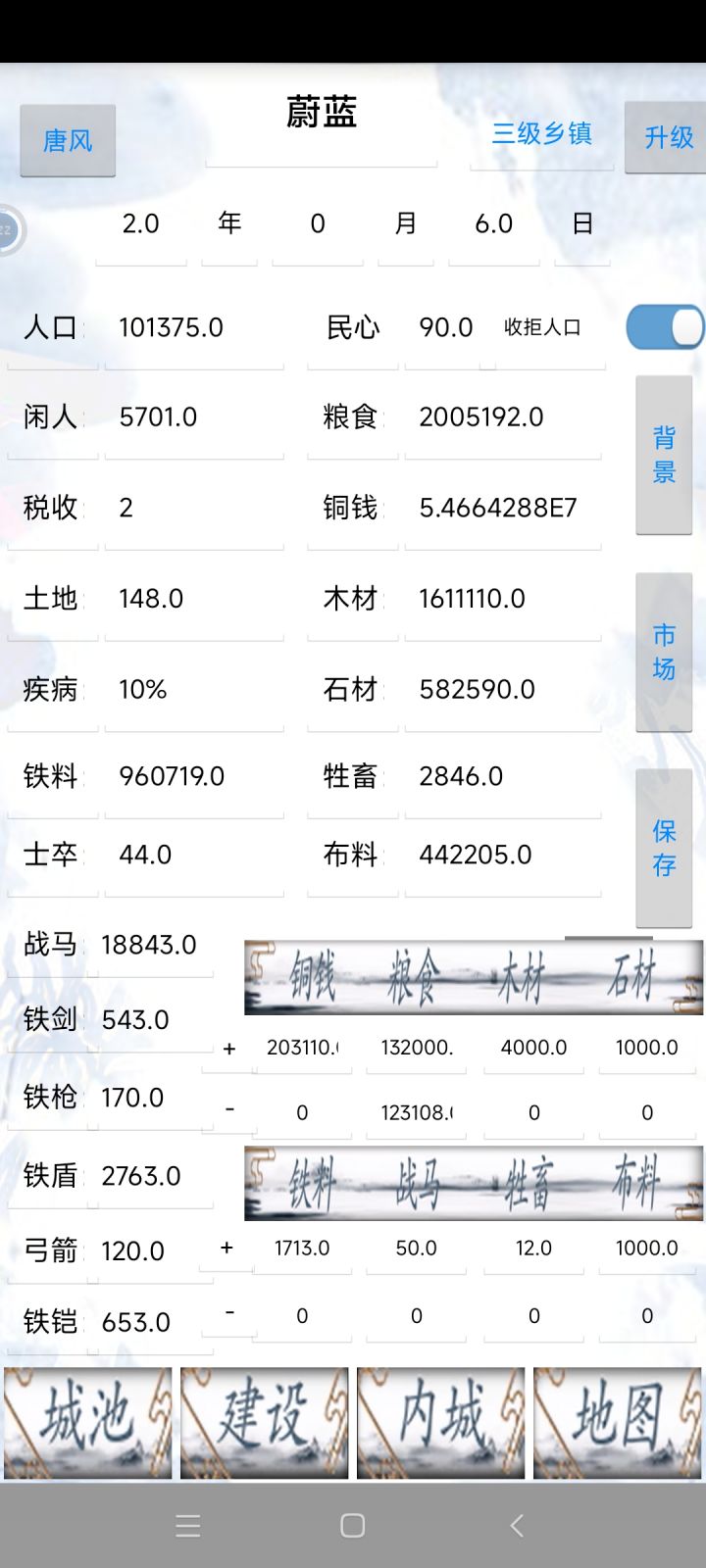
Task: Tap the Android home button
Action: click(353, 1526)
